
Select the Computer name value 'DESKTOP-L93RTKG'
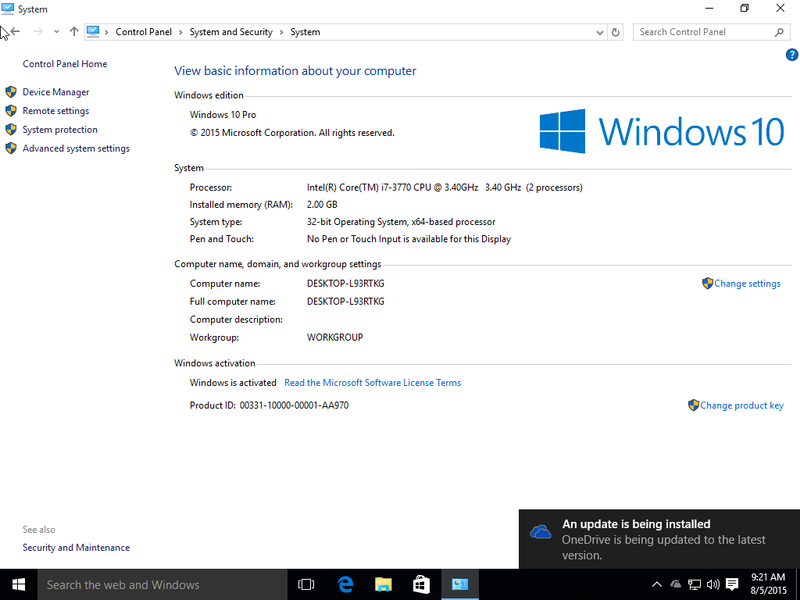tap(345, 284)
